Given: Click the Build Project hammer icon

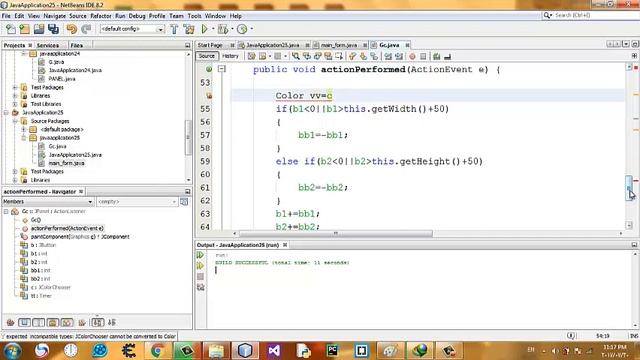Looking at the screenshot, I should point(174,29).
